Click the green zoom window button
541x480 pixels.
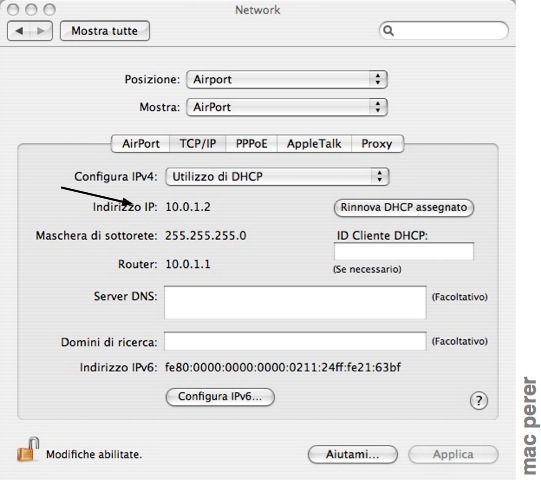[50, 10]
